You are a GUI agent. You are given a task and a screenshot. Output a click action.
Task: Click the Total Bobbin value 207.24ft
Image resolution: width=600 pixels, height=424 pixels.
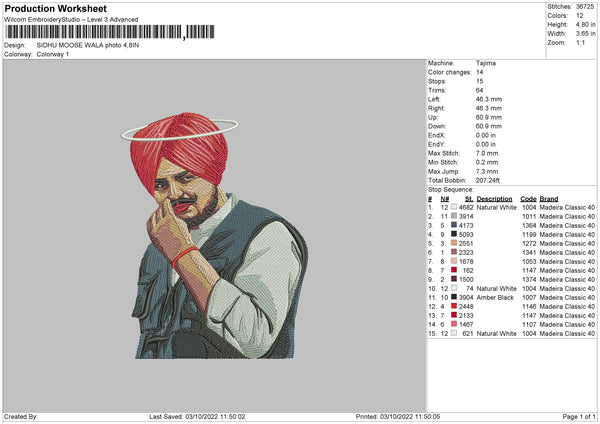[x=488, y=181]
